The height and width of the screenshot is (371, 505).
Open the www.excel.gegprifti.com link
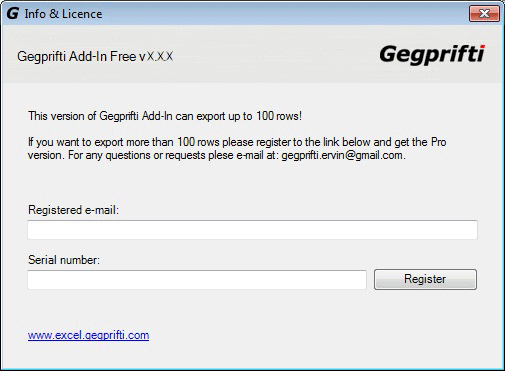point(88,335)
